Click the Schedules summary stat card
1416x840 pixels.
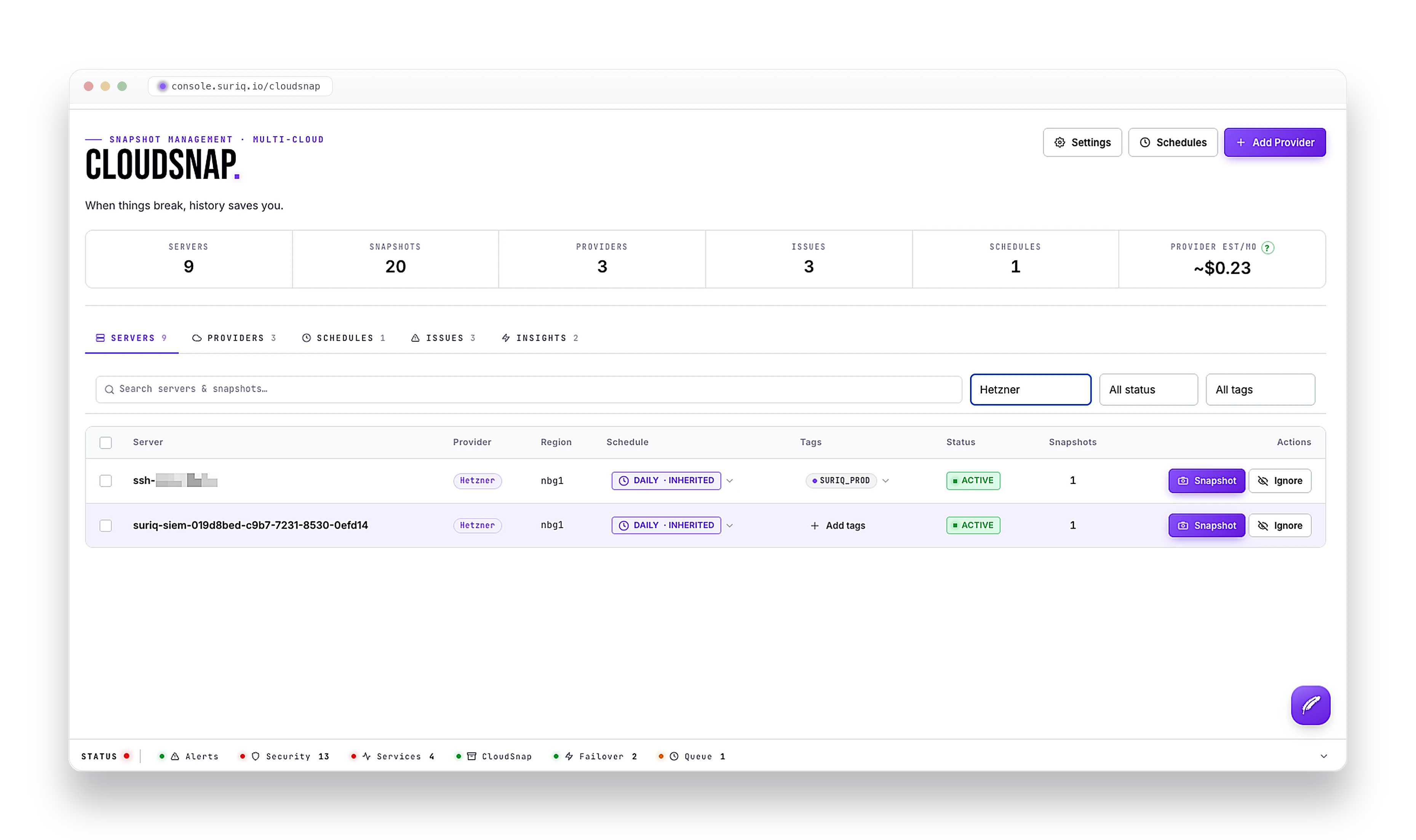coord(1015,259)
